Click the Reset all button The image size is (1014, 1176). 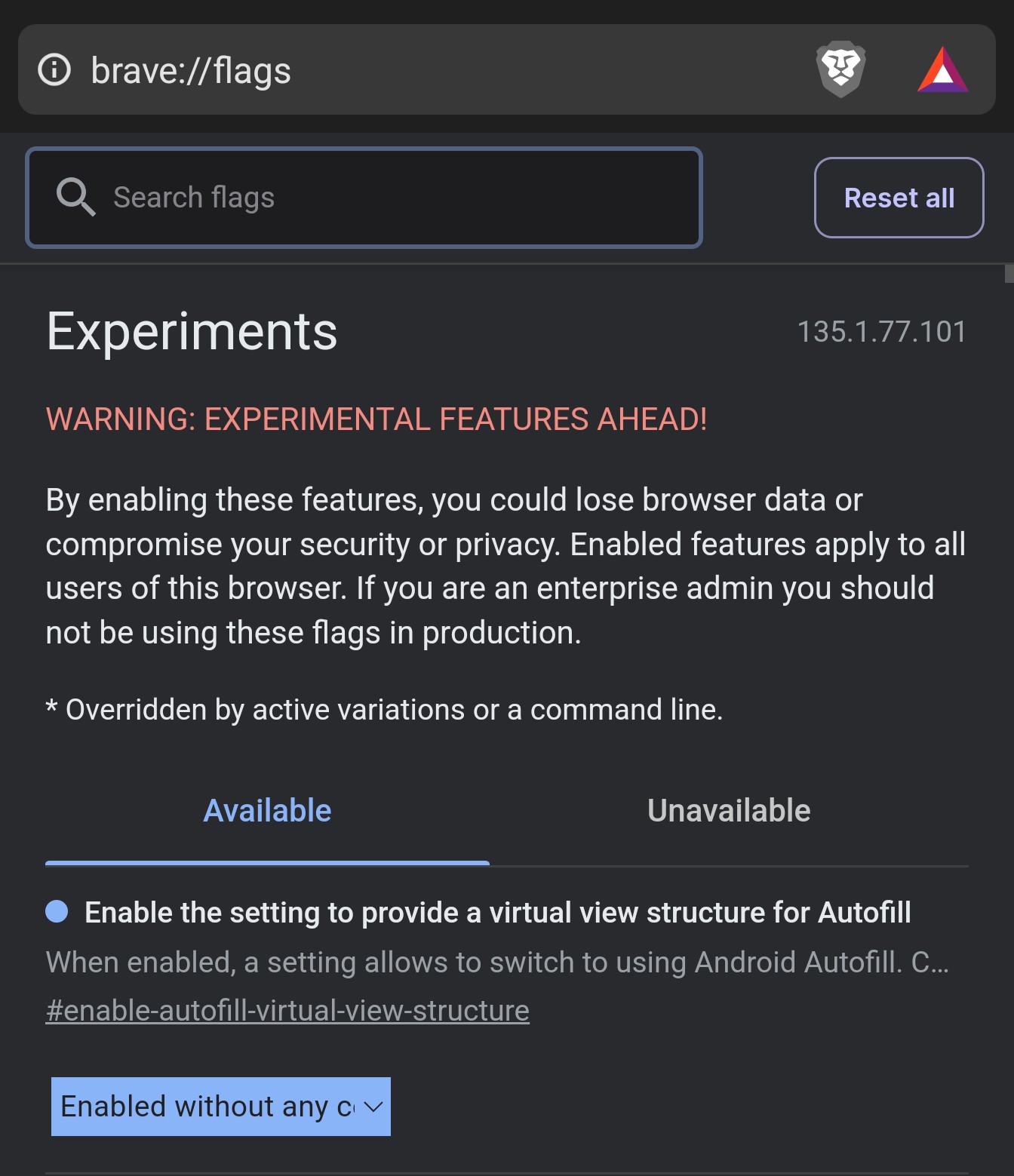coord(899,198)
